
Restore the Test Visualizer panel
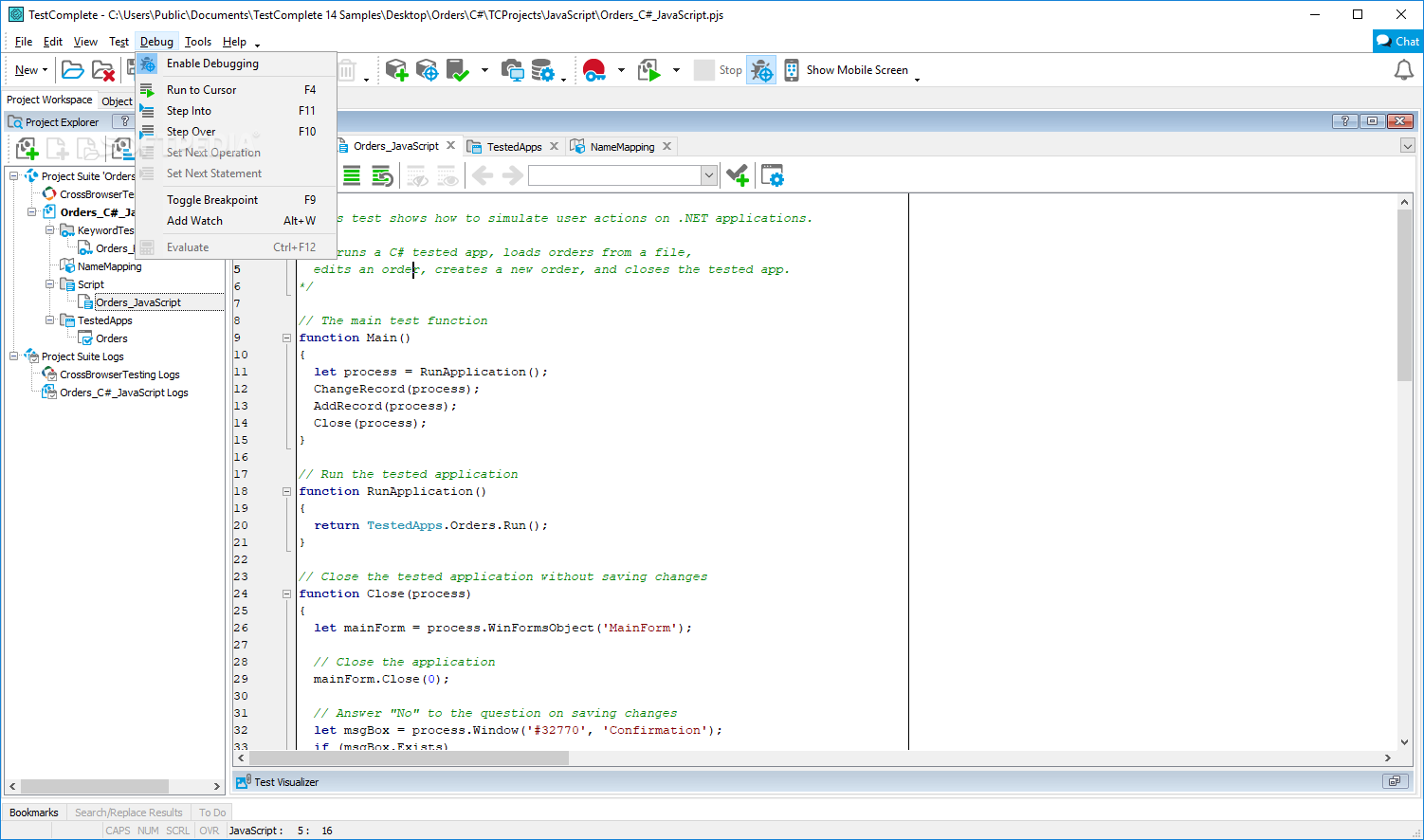click(1394, 781)
